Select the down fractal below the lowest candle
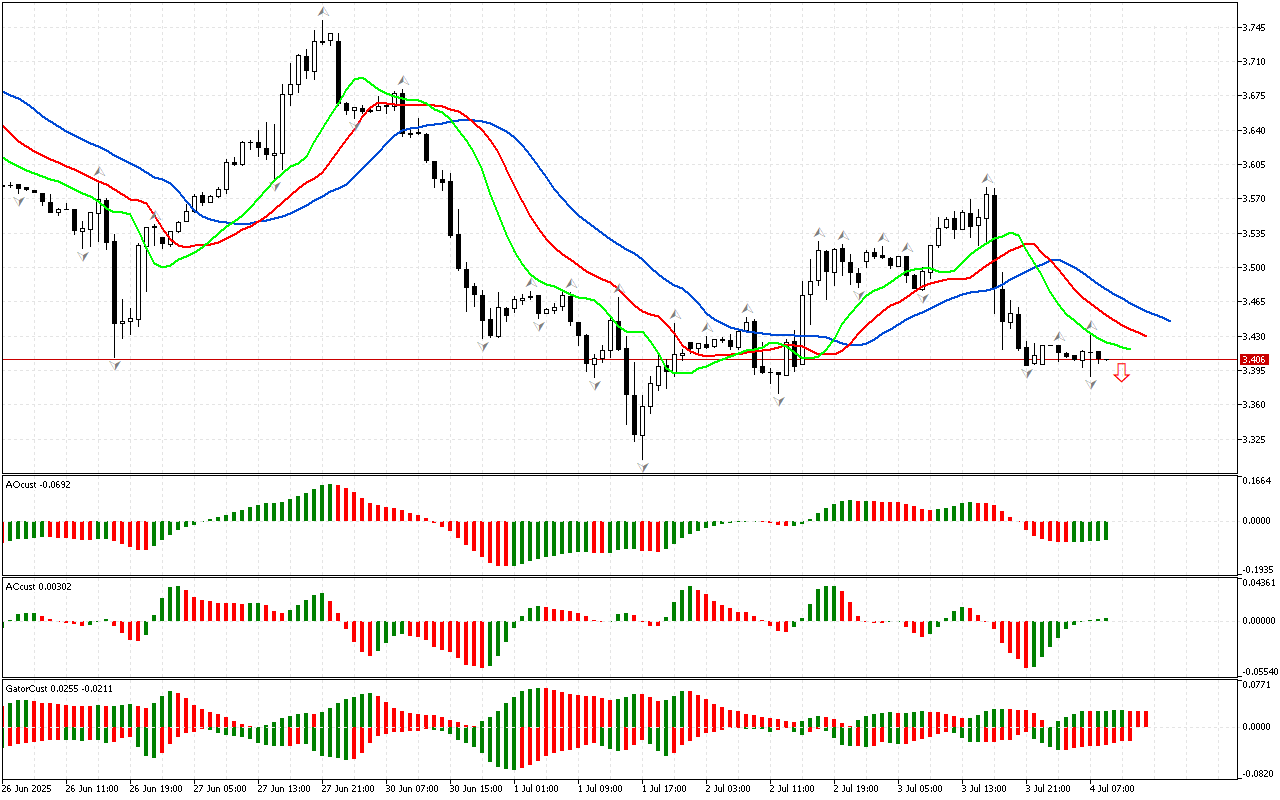The width and height of the screenshot is (1280, 800). tap(642, 466)
